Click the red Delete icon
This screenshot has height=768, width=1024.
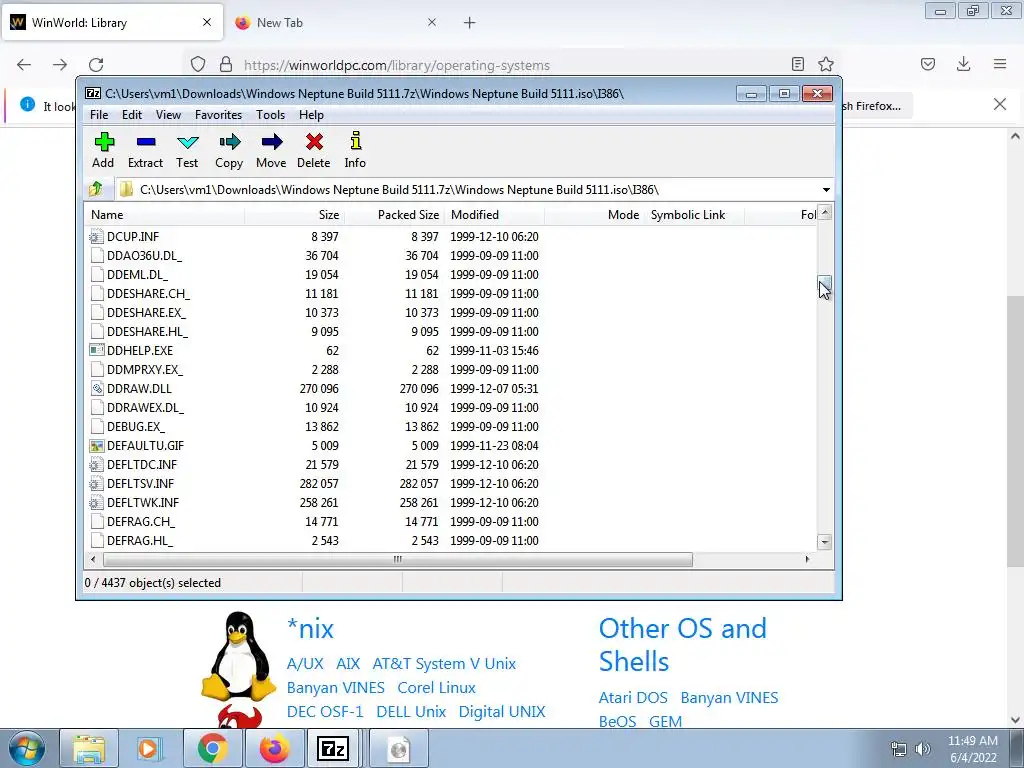tap(314, 150)
